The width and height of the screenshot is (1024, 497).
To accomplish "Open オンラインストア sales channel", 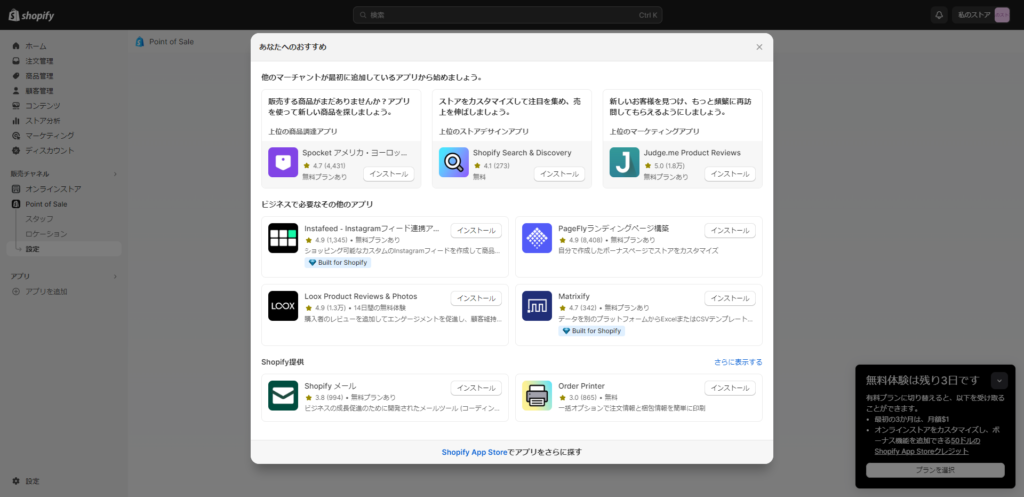I will [64, 189].
